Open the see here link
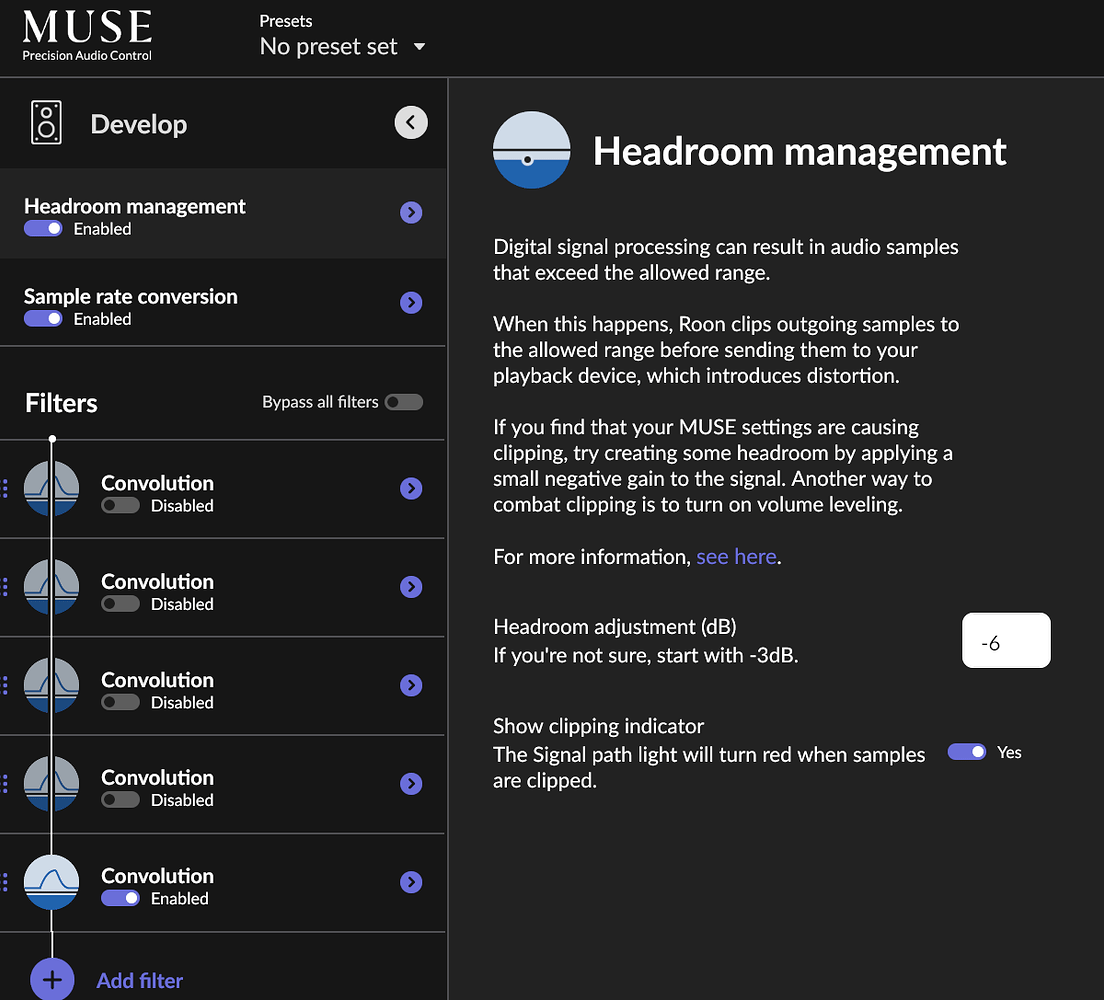1104x1000 pixels. [737, 557]
